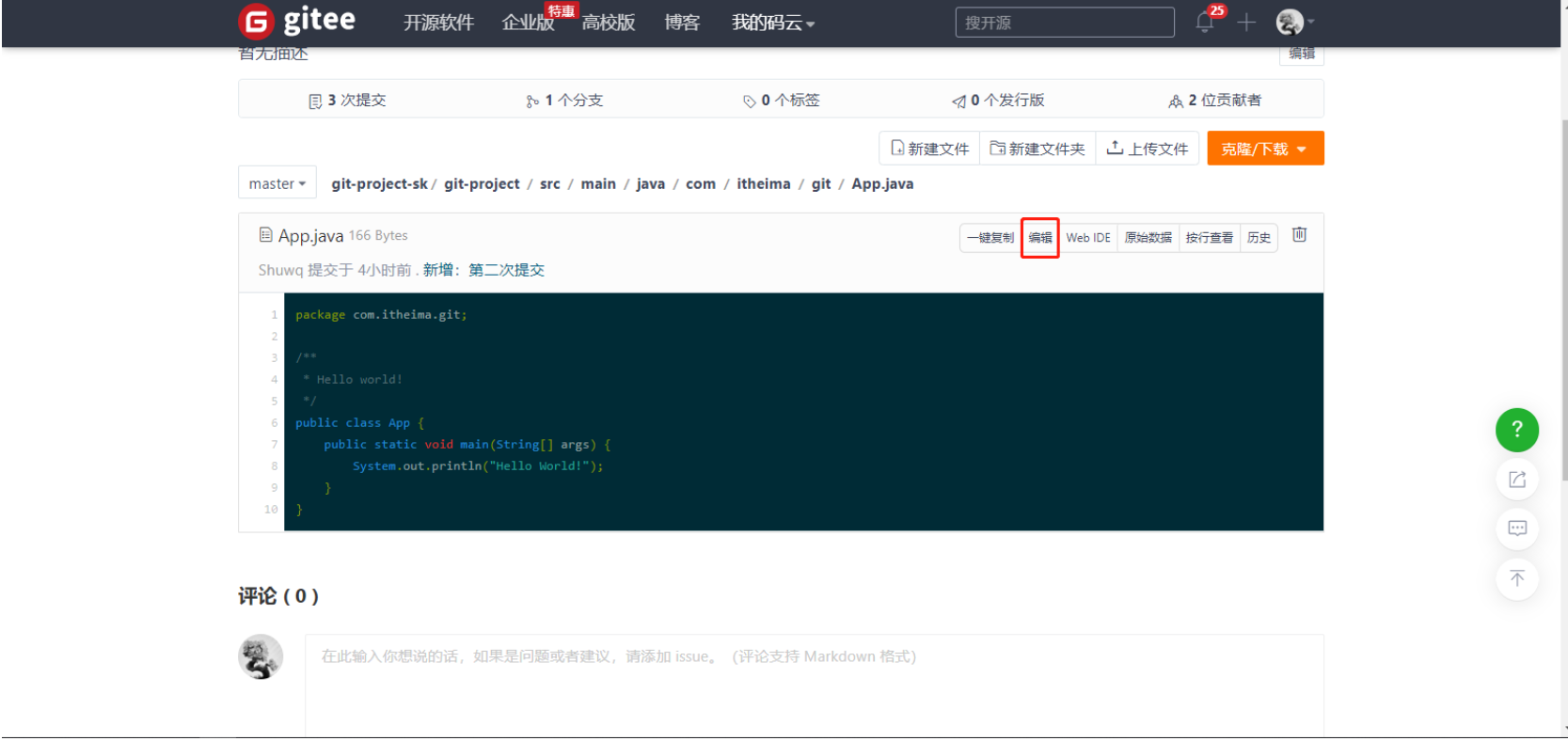Click the itheima breadcrumb link
Screen dimensions: 1568x741
click(x=763, y=183)
